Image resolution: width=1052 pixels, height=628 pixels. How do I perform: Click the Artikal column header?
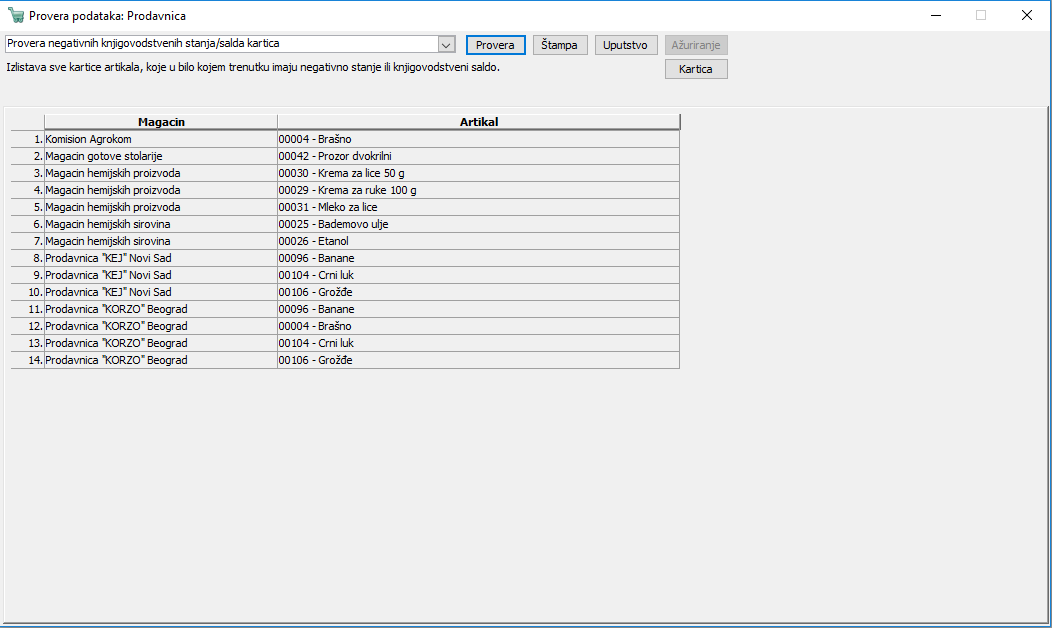coord(478,122)
